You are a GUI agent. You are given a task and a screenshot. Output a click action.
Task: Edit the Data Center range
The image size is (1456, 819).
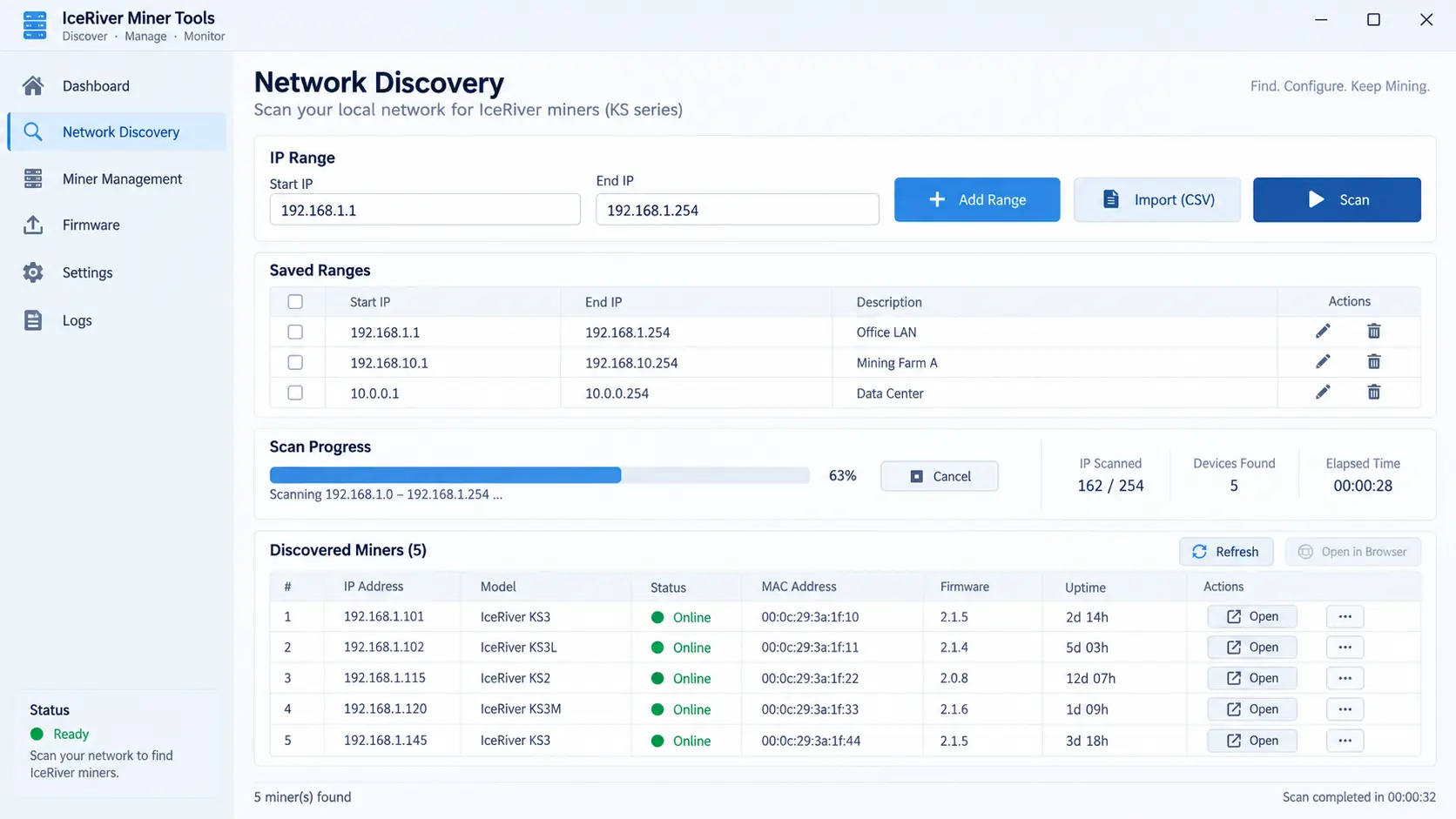(1323, 393)
